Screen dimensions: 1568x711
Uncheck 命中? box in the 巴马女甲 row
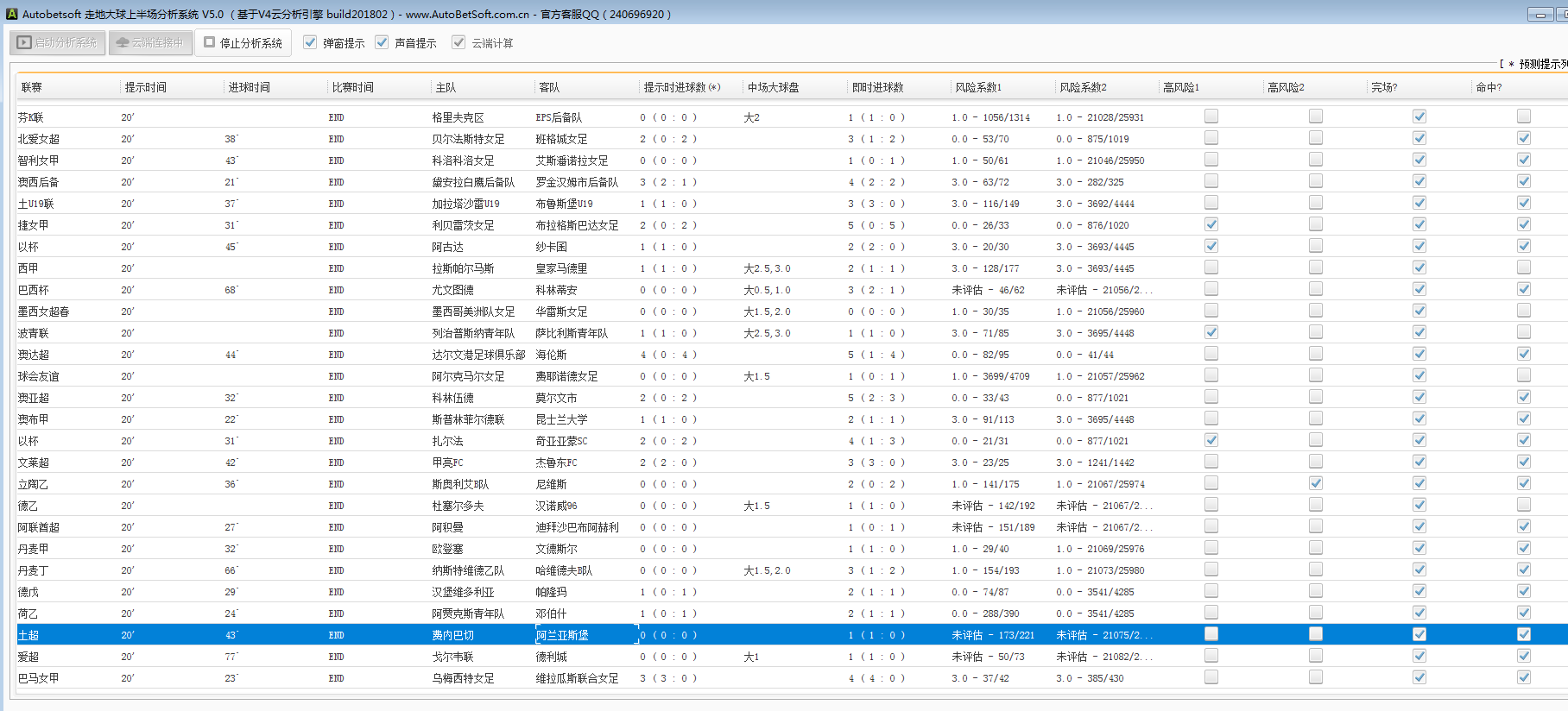[1523, 677]
